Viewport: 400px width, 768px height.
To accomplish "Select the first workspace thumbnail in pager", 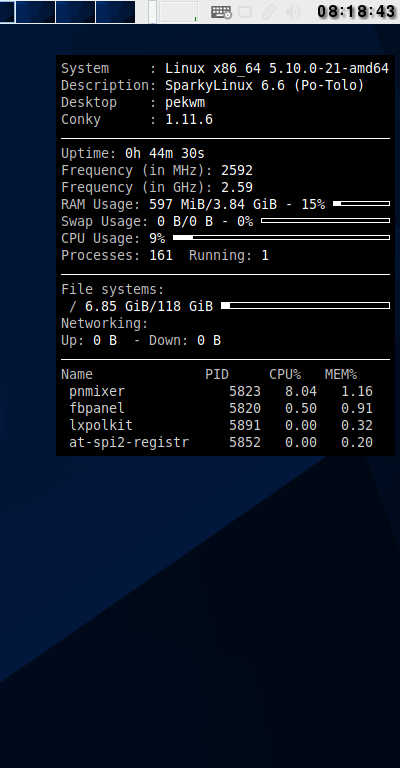I will pos(7,12).
